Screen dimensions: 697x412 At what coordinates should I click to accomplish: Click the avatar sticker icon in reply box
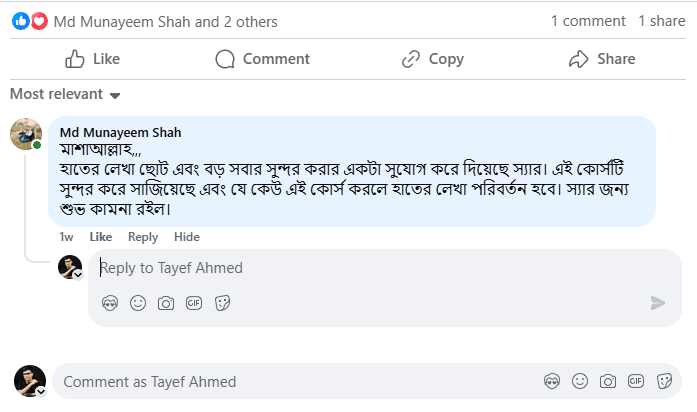point(111,302)
